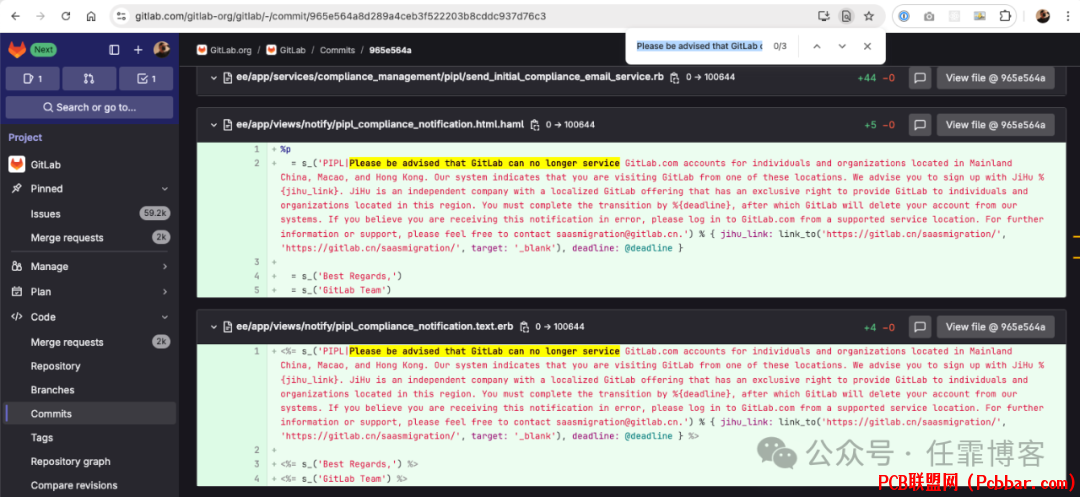1080x497 pixels.
Task: Expand the Manage menu
Action: coord(90,266)
